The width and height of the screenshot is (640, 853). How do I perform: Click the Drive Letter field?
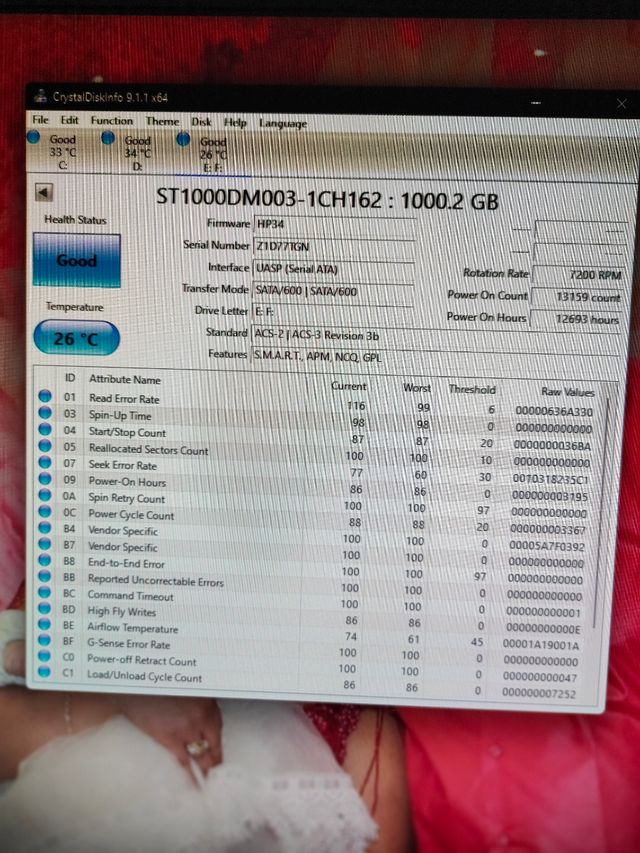click(x=333, y=312)
